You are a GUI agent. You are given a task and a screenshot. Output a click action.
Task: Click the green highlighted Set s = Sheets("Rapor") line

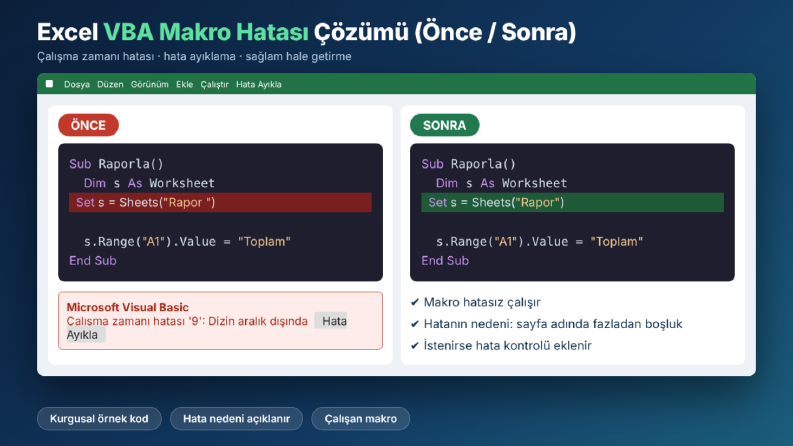[572, 202]
